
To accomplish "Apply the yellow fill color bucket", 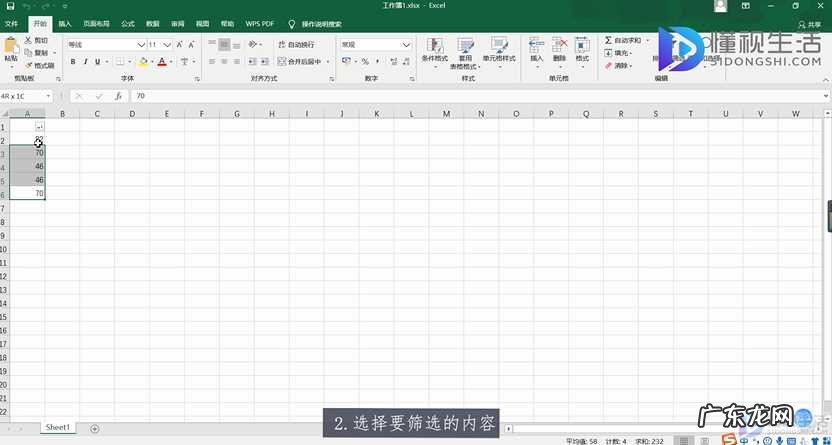I will pos(143,62).
